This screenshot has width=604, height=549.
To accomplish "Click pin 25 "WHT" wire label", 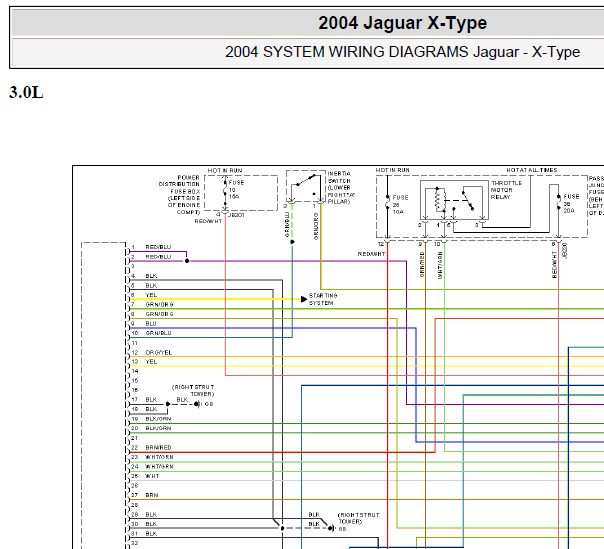I will pyautogui.click(x=152, y=476).
